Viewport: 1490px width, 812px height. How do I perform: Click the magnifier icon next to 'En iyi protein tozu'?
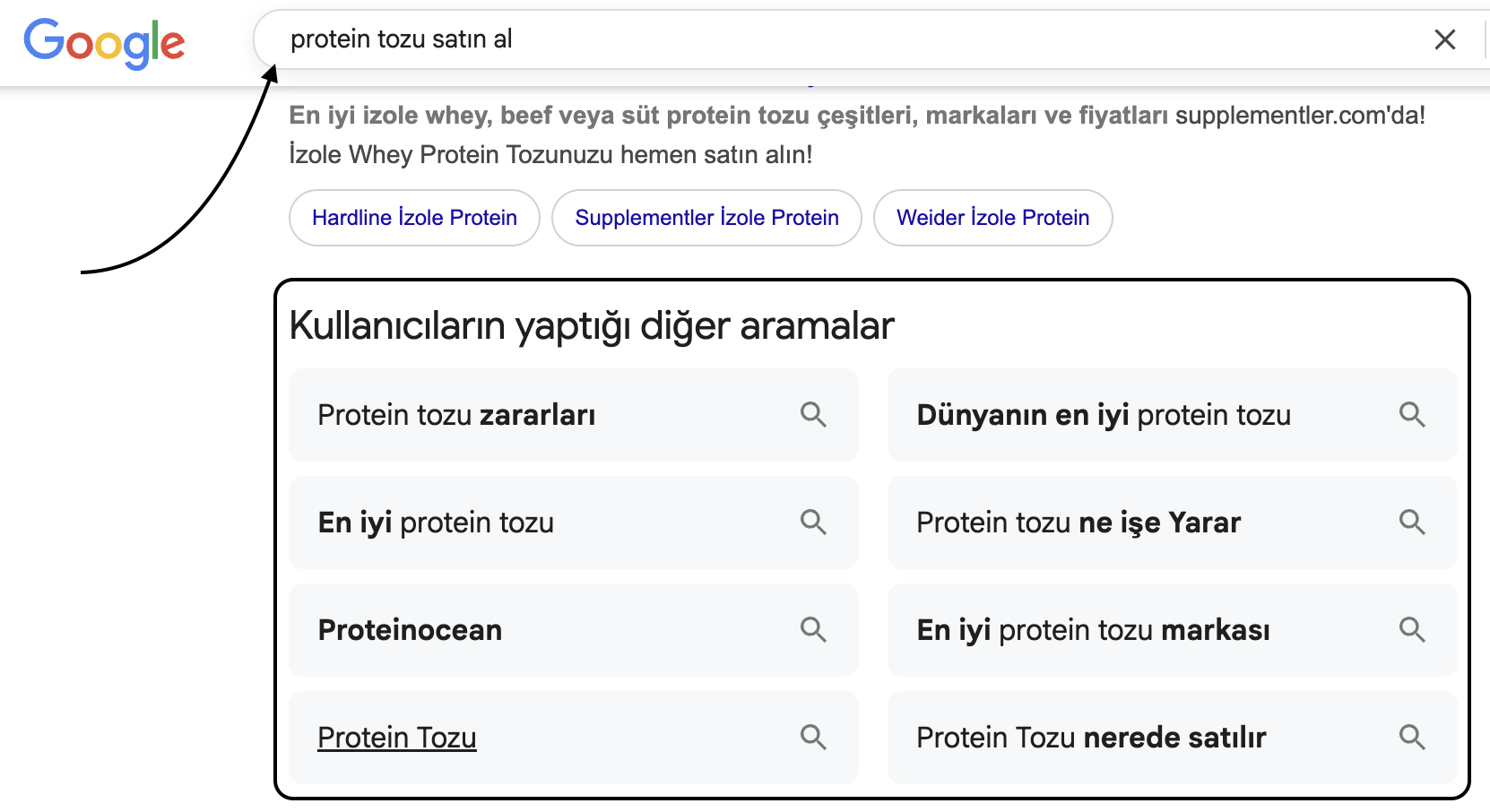(814, 523)
